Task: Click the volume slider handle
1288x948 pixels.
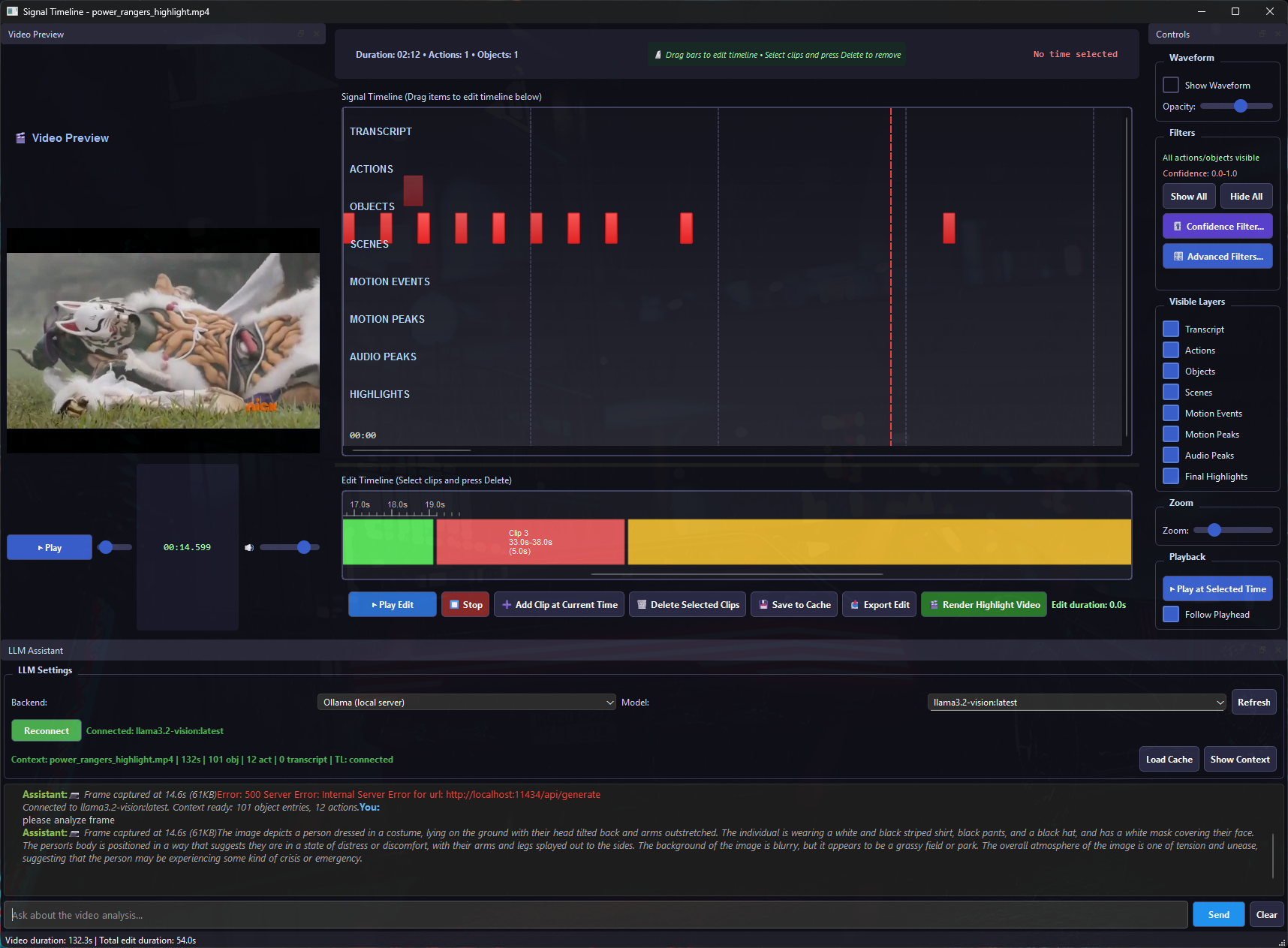Action: (x=303, y=547)
